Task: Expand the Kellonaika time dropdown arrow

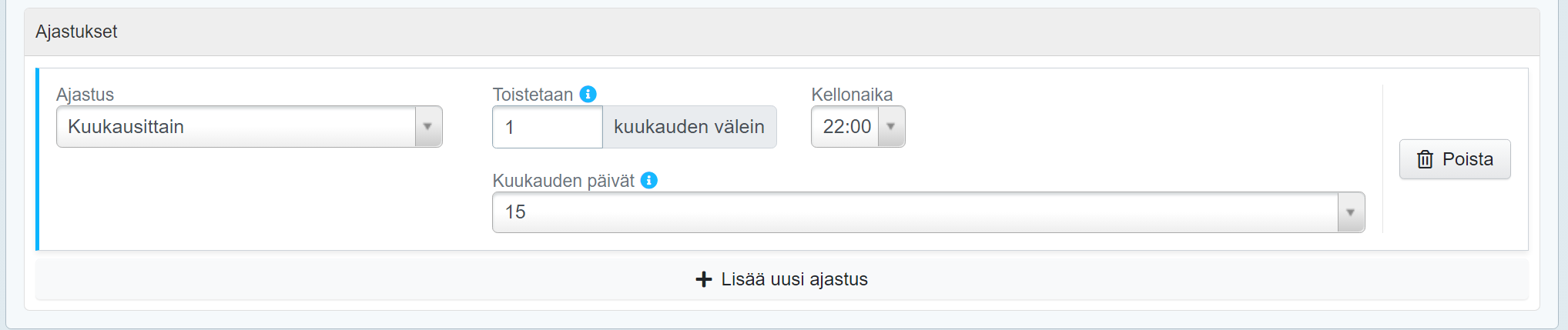Action: pyautogui.click(x=891, y=127)
